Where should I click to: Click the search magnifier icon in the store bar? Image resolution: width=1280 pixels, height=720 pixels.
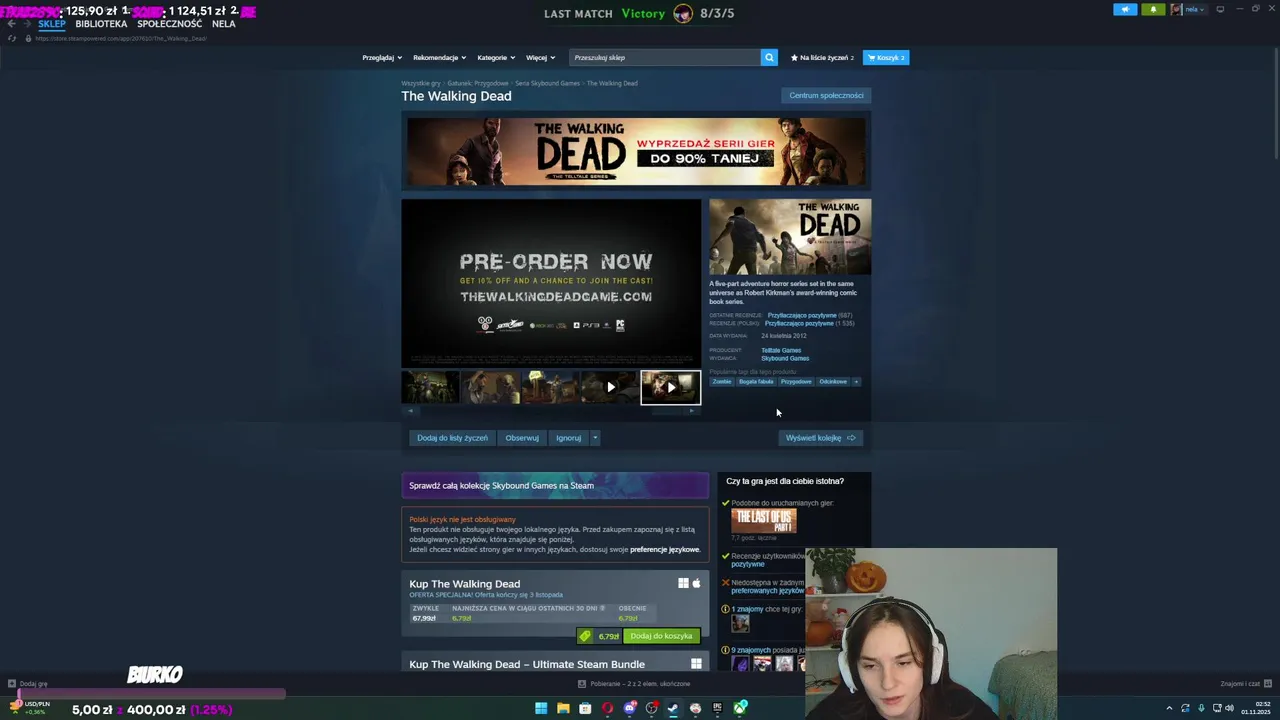pyautogui.click(x=769, y=57)
